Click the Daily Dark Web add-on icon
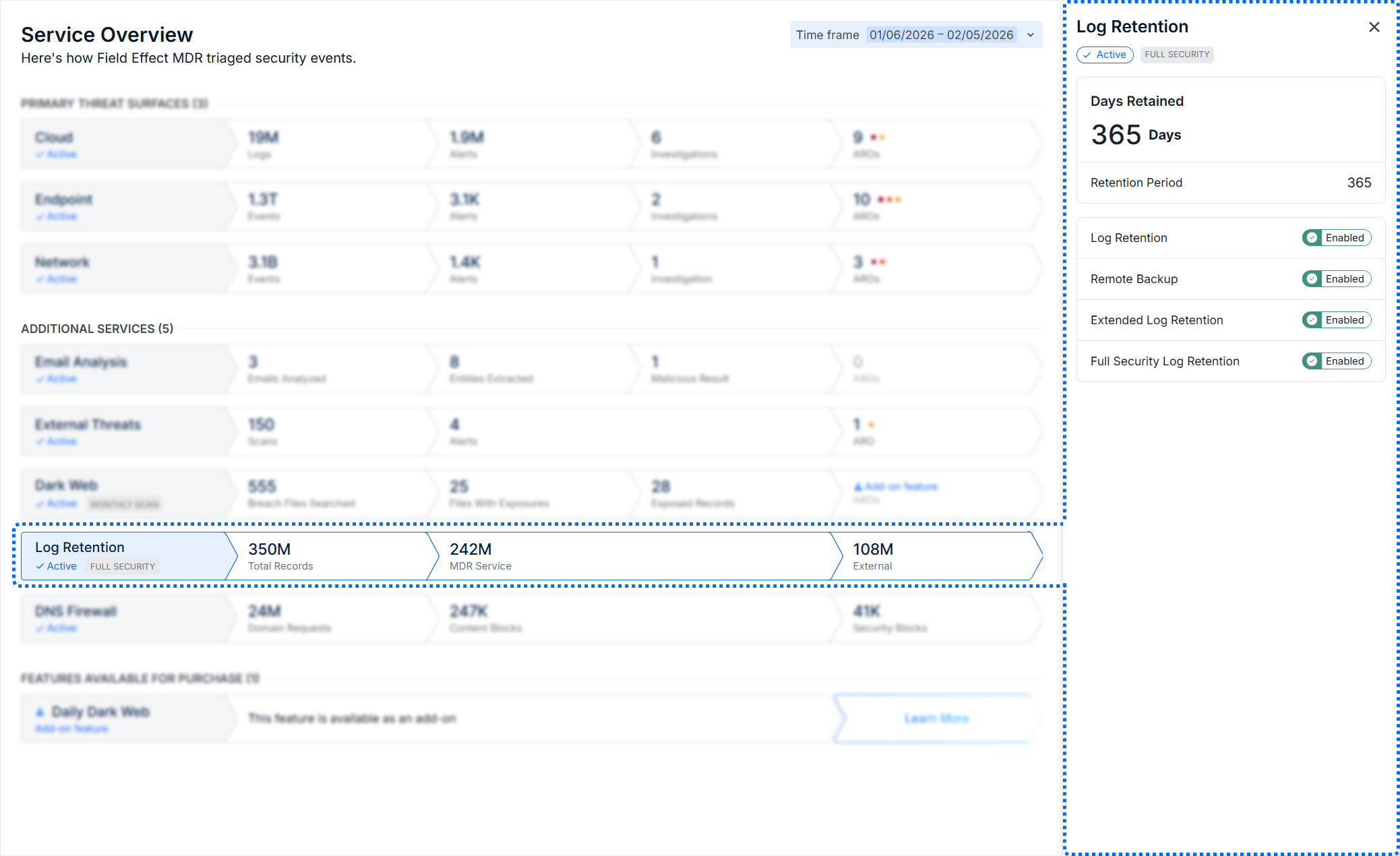 40,712
